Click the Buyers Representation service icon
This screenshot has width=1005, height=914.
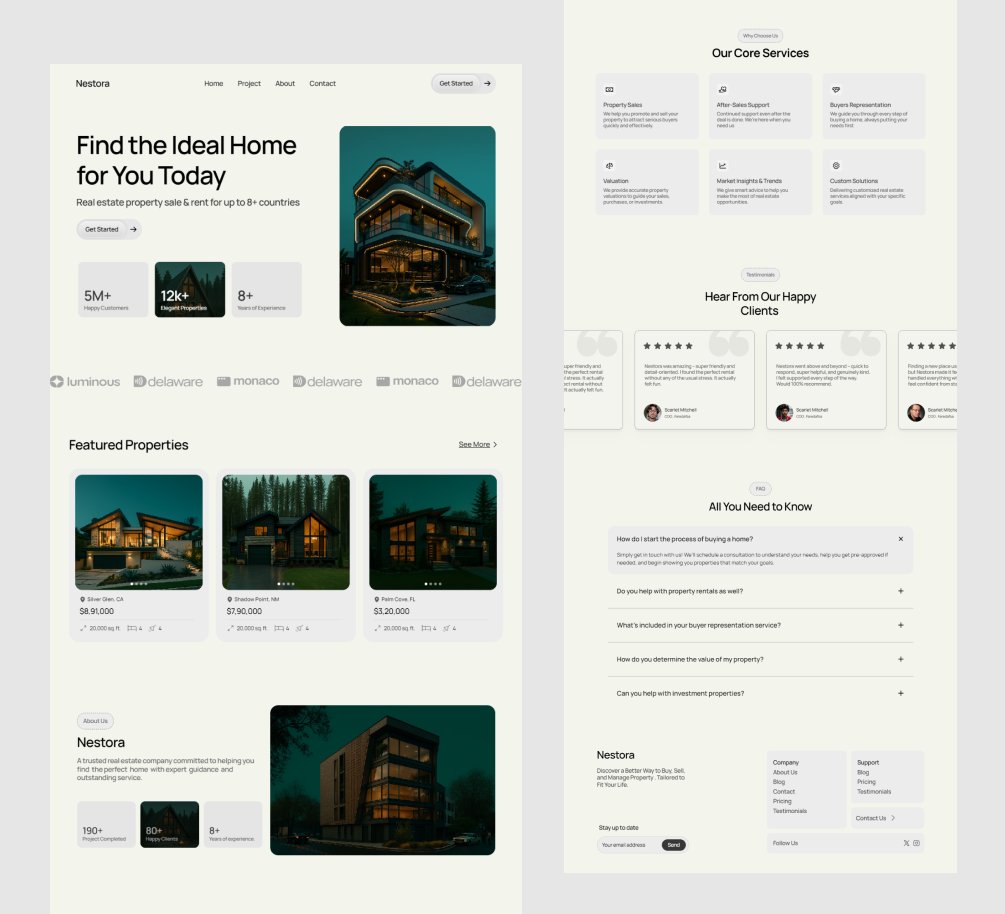[x=836, y=90]
